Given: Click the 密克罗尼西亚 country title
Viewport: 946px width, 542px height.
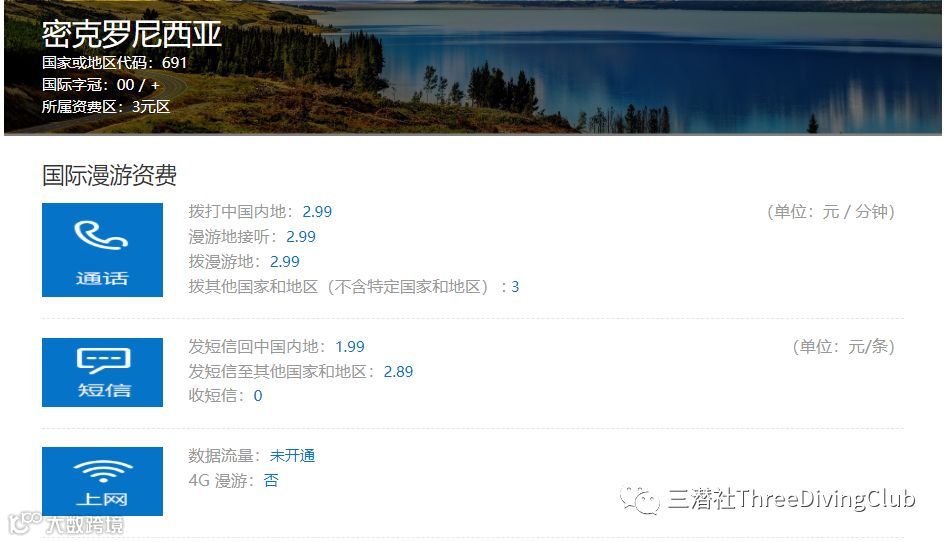Looking at the screenshot, I should tap(132, 34).
